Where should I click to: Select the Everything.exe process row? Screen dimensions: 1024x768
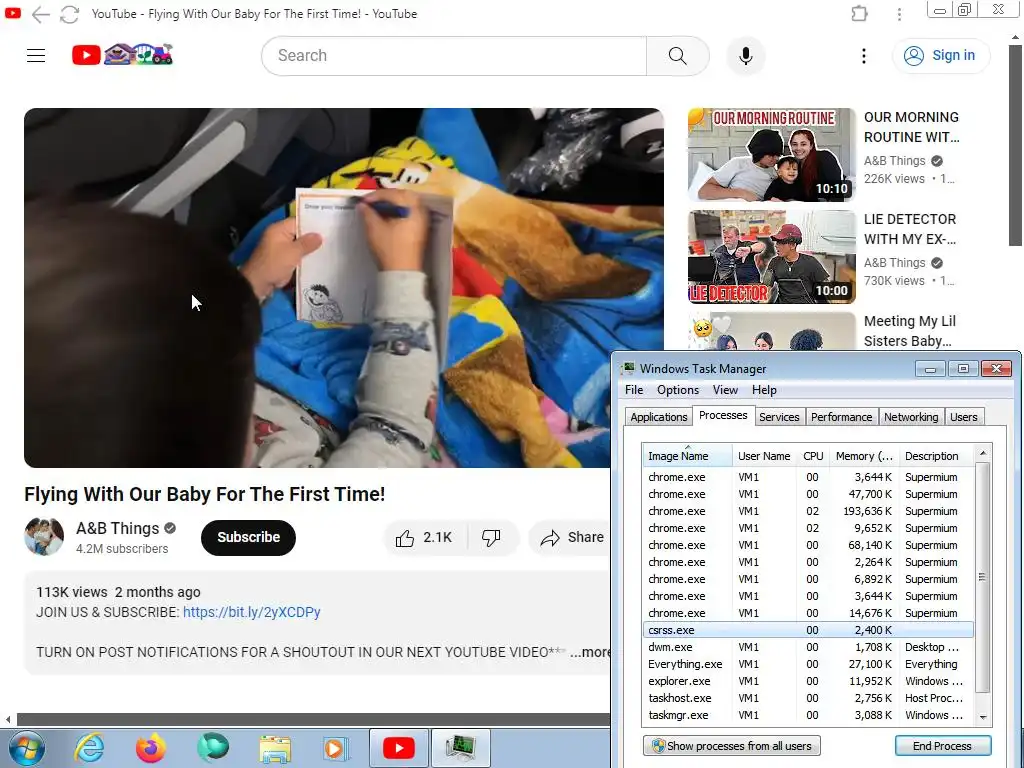coord(808,664)
